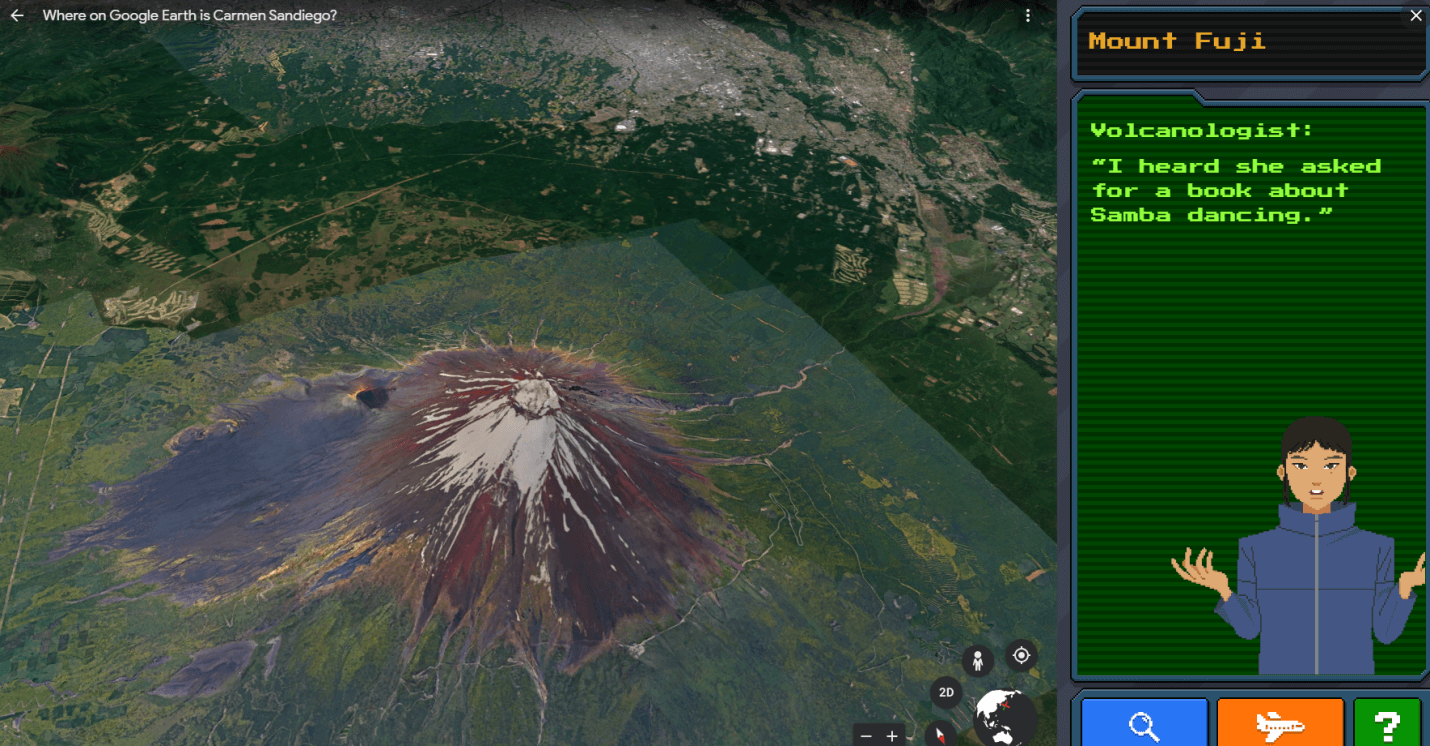Click the 'Mount Fuji' location title

tap(1177, 41)
